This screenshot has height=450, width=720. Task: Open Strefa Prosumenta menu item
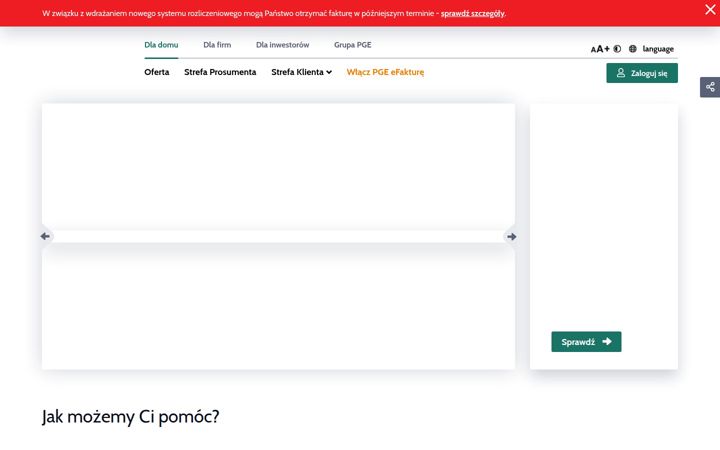pos(220,72)
